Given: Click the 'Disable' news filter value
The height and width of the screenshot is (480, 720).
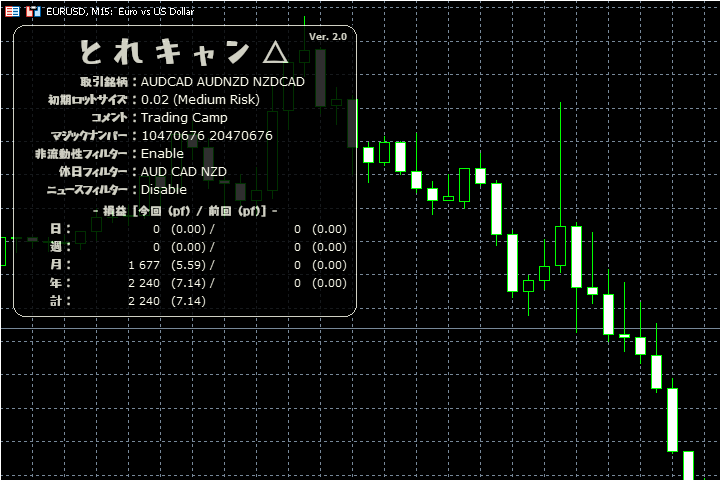Looking at the screenshot, I should tap(164, 190).
